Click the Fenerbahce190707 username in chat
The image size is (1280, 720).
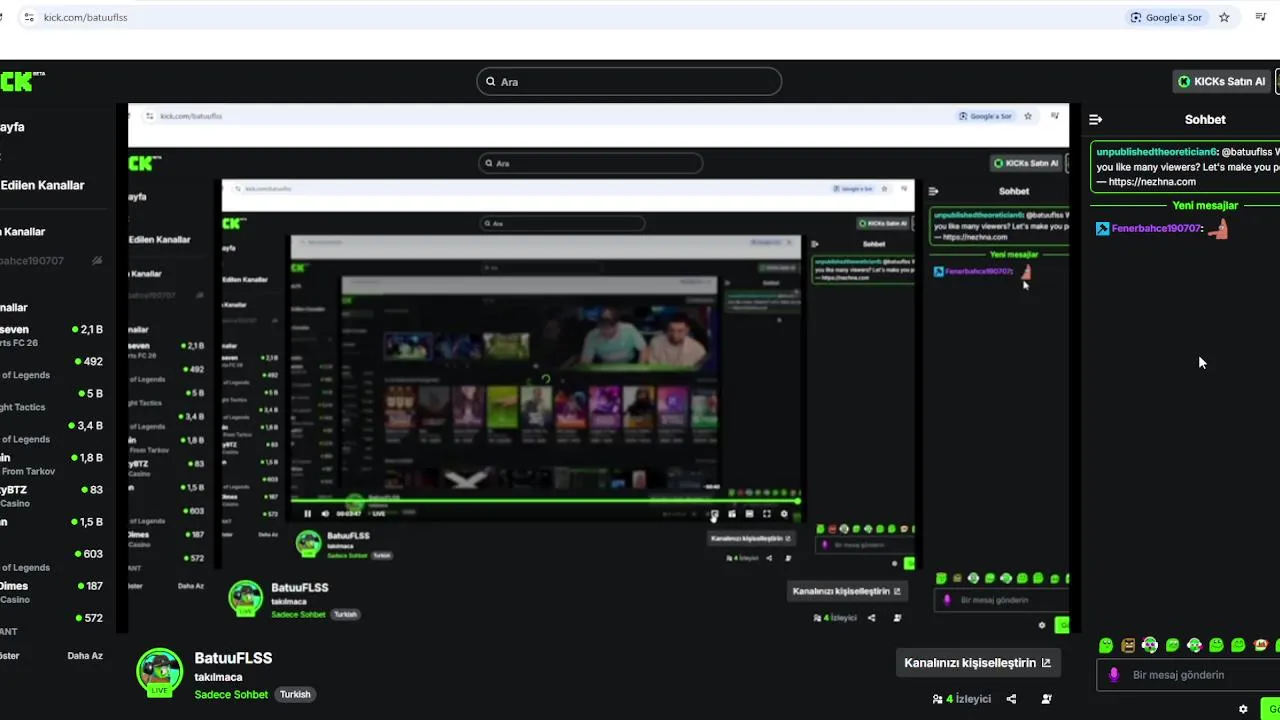coord(1156,229)
